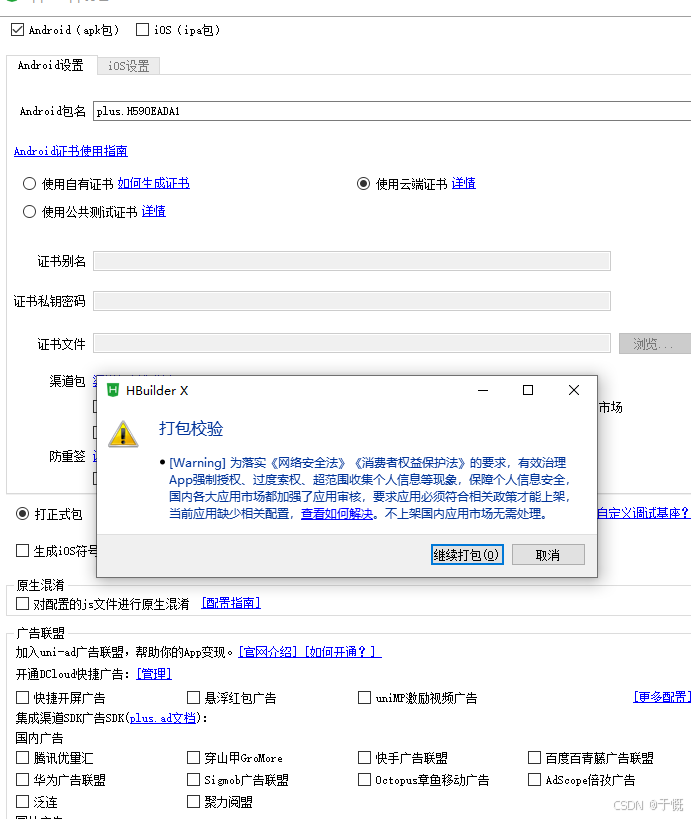Open Android证书使用指南 link

point(71,151)
